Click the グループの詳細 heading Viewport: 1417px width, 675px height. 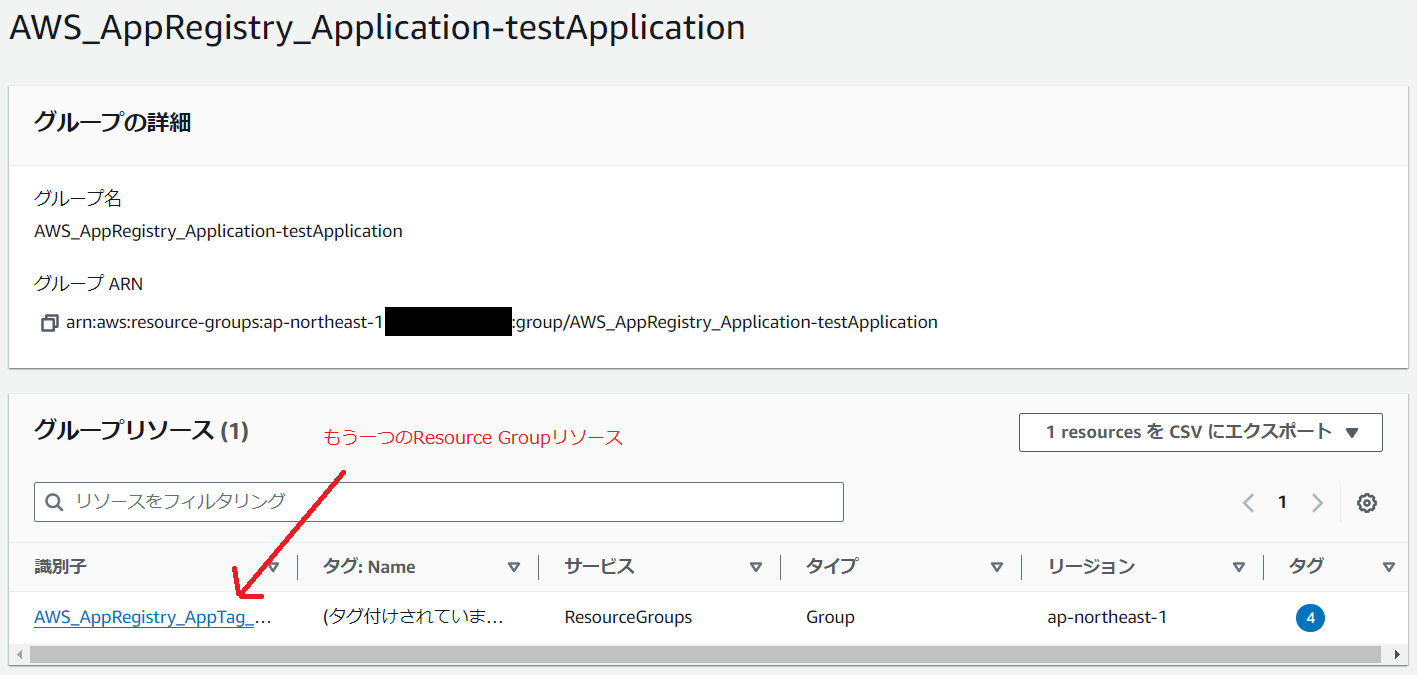point(112,123)
